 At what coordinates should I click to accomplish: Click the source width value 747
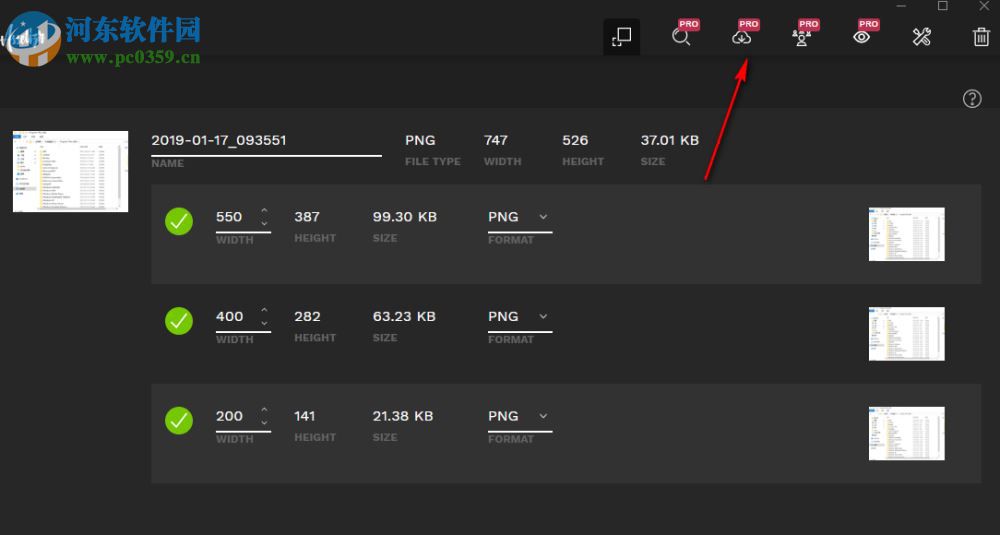pos(496,140)
